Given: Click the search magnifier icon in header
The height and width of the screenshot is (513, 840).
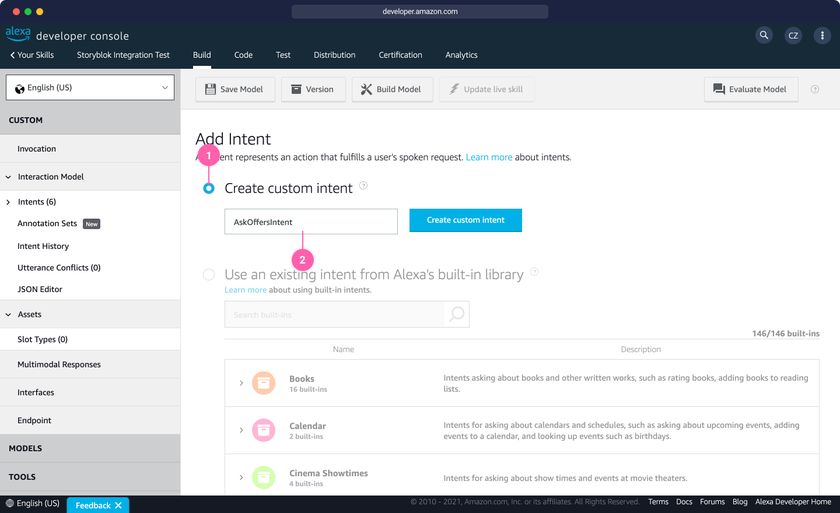Looking at the screenshot, I should pos(764,35).
